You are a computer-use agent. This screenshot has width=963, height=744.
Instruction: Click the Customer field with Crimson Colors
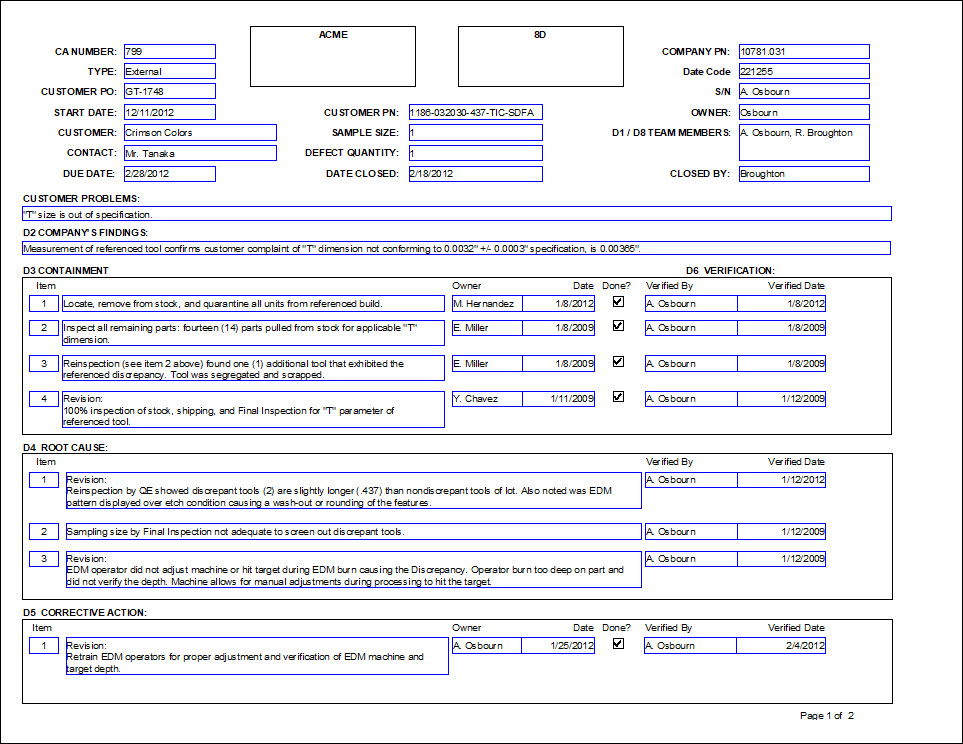[x=199, y=132]
